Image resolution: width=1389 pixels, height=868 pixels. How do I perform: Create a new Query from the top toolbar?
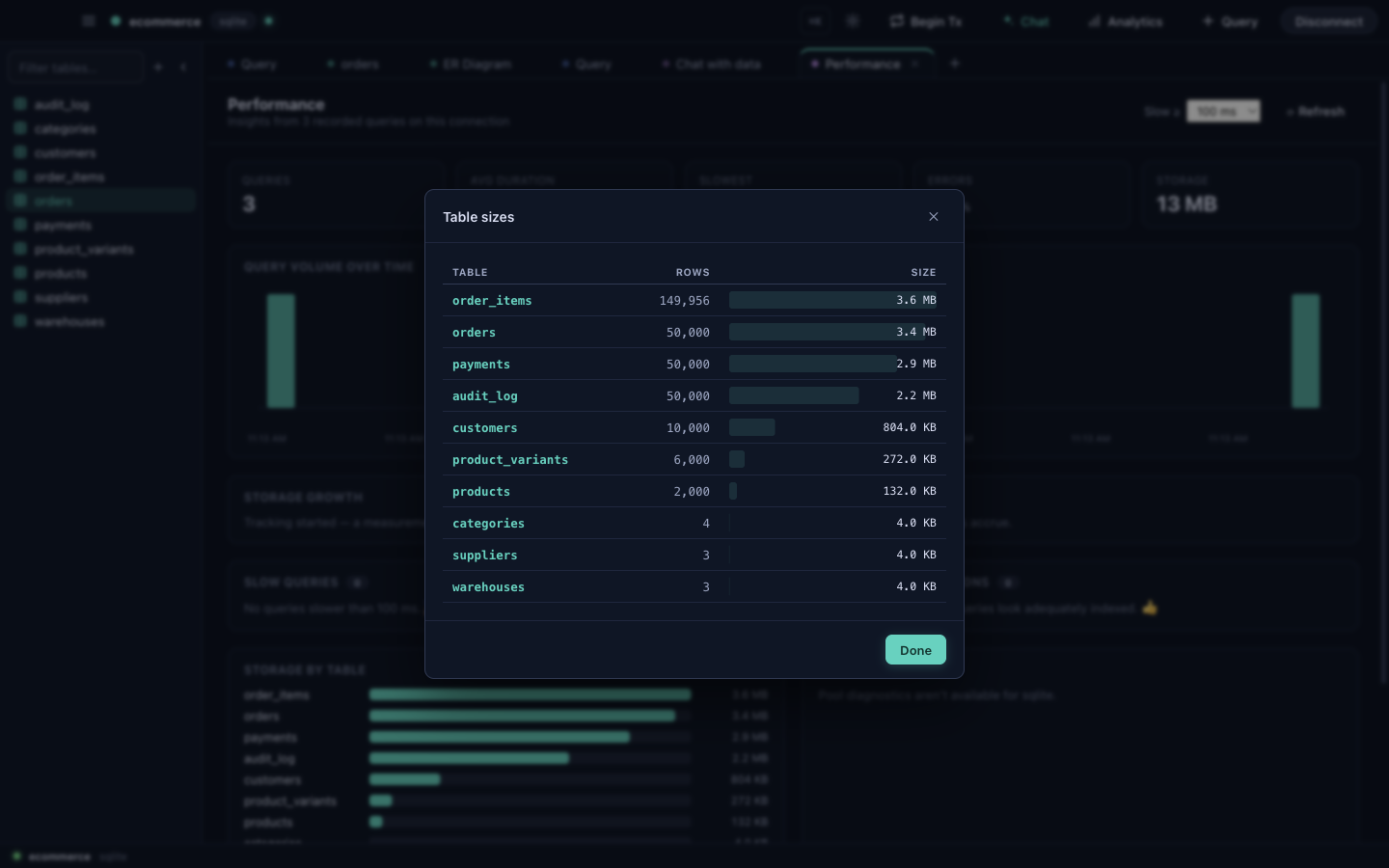[x=1231, y=21]
